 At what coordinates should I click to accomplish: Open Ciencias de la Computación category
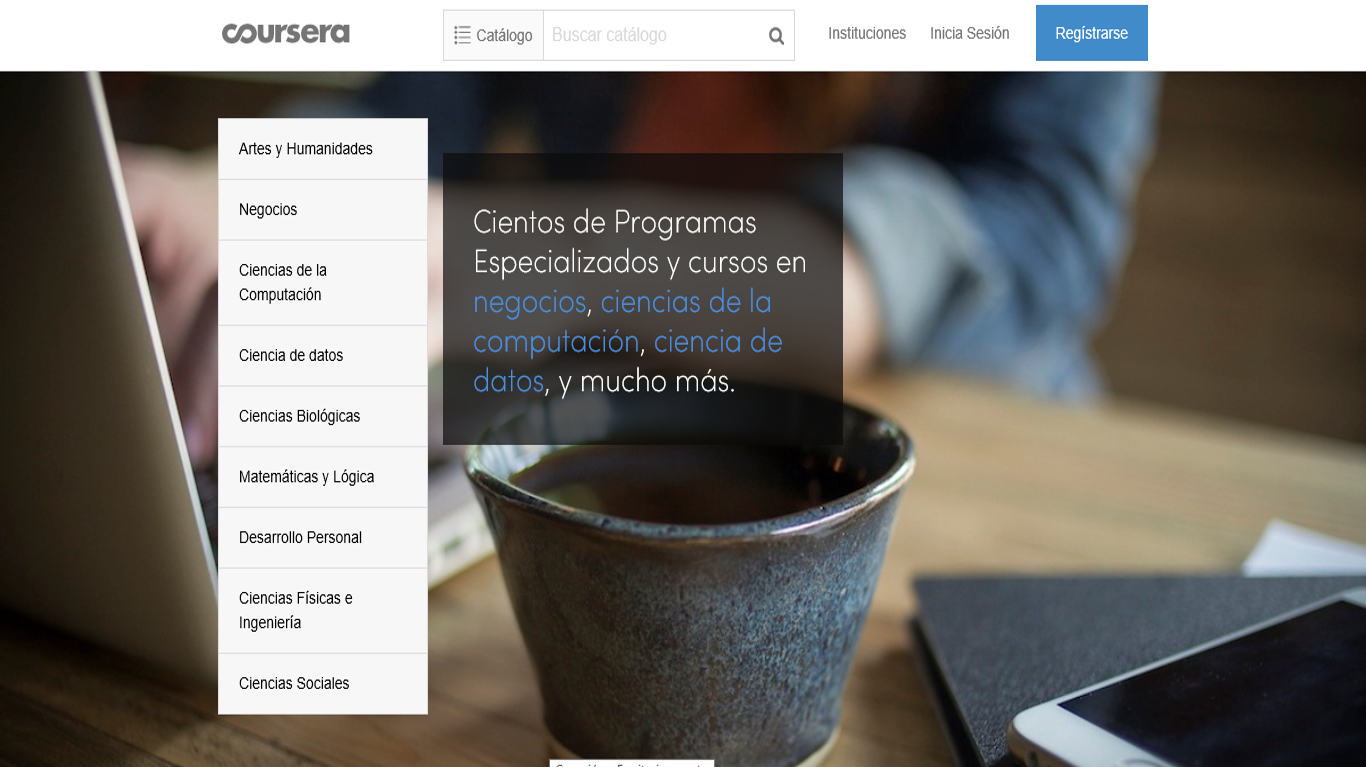click(282, 282)
